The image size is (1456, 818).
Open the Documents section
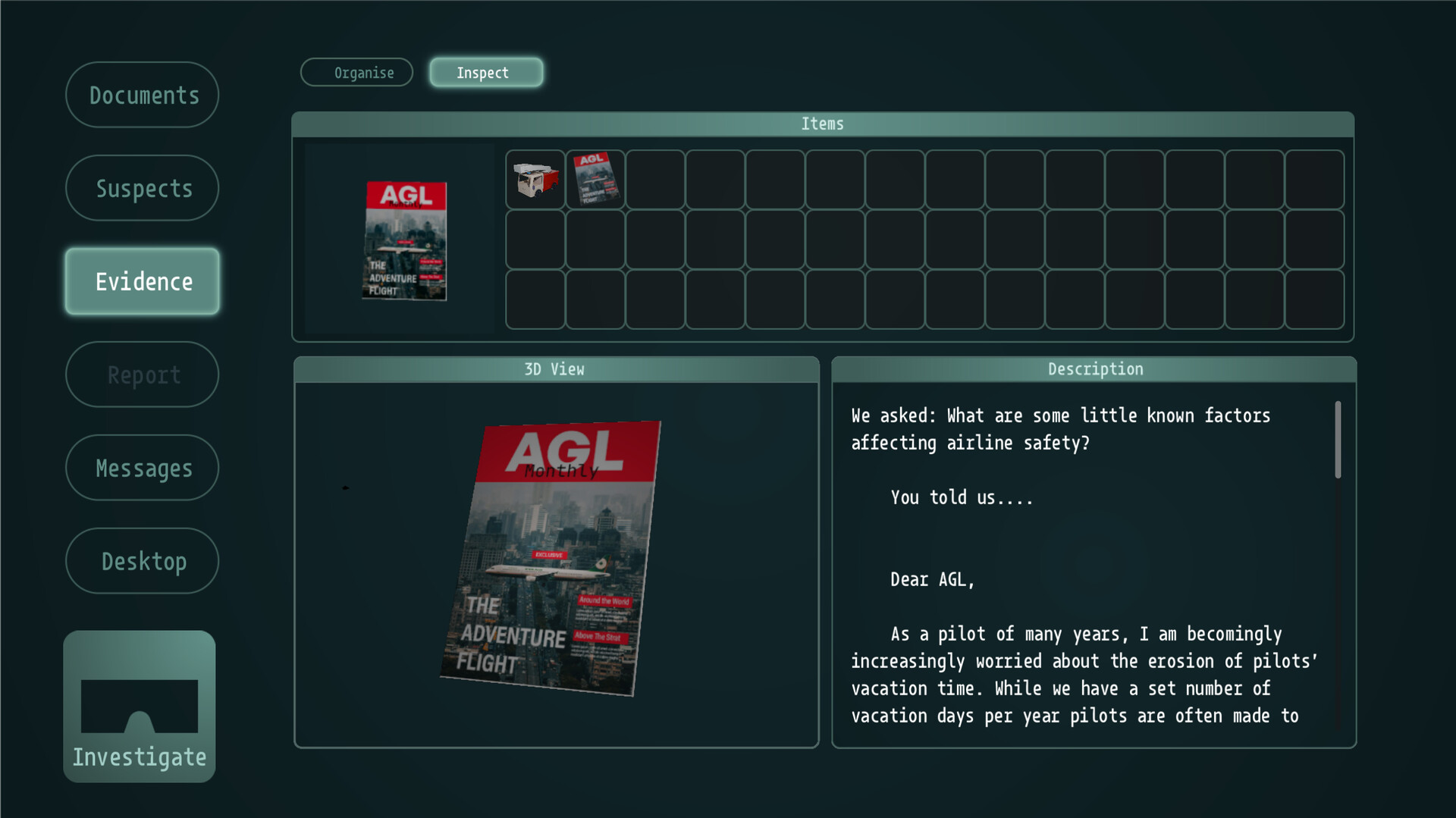143,95
